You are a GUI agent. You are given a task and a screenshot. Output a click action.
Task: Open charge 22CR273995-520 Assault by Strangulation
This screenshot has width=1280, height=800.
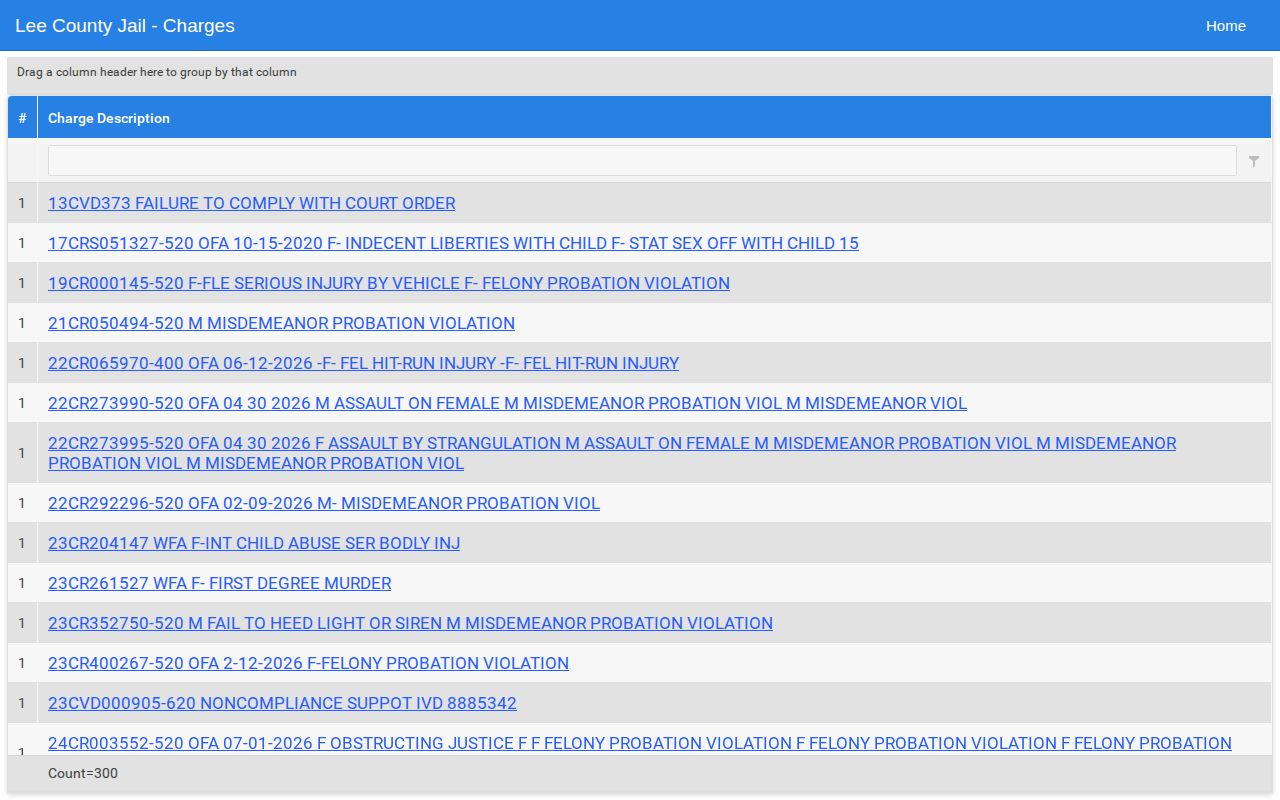pos(612,453)
